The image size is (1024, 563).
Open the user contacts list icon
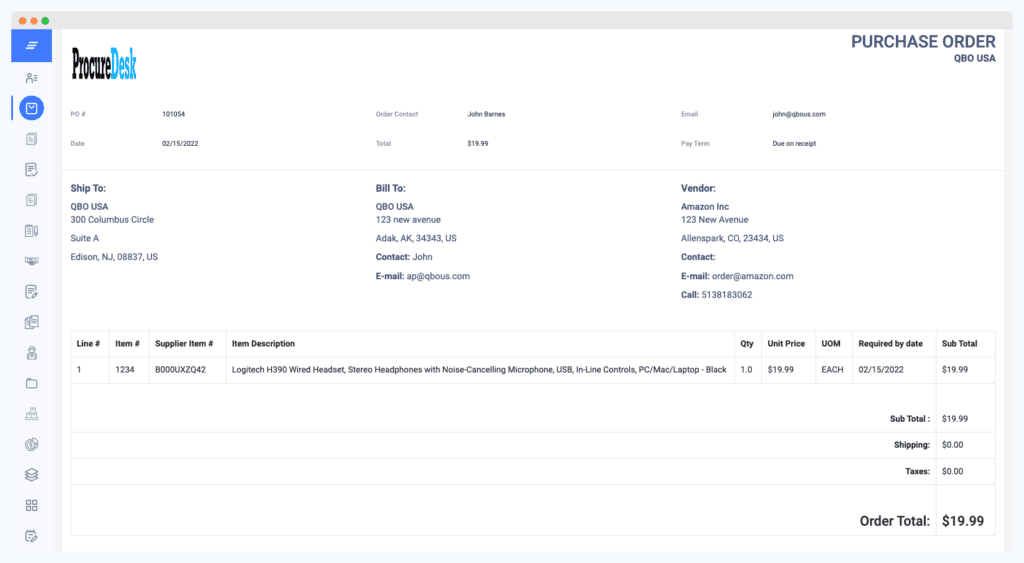pos(31,77)
